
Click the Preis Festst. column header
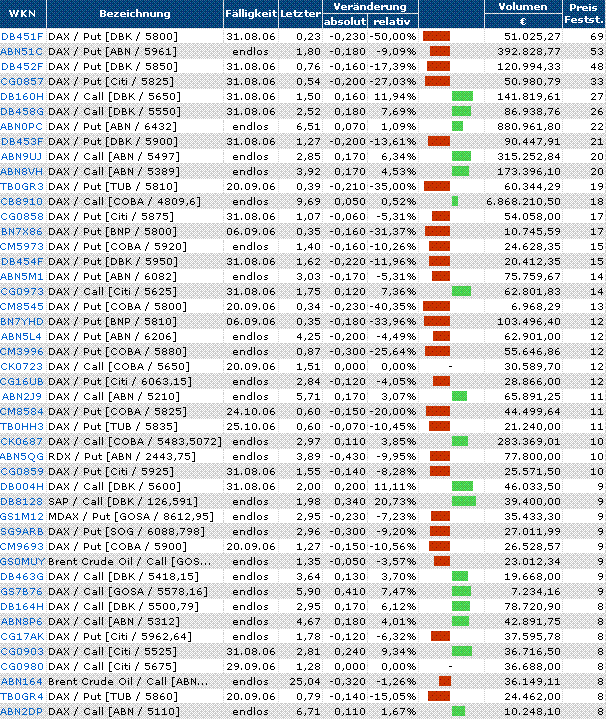[584, 14]
